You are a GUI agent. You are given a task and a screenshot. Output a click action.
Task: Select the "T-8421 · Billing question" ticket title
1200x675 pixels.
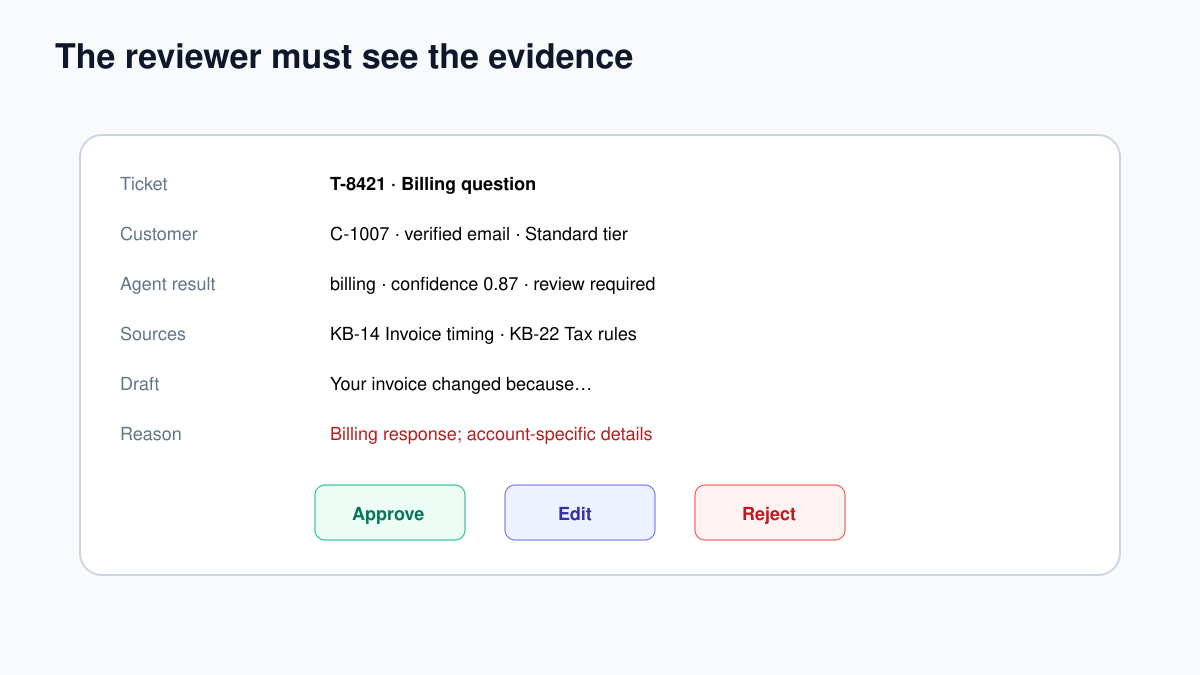(x=433, y=184)
